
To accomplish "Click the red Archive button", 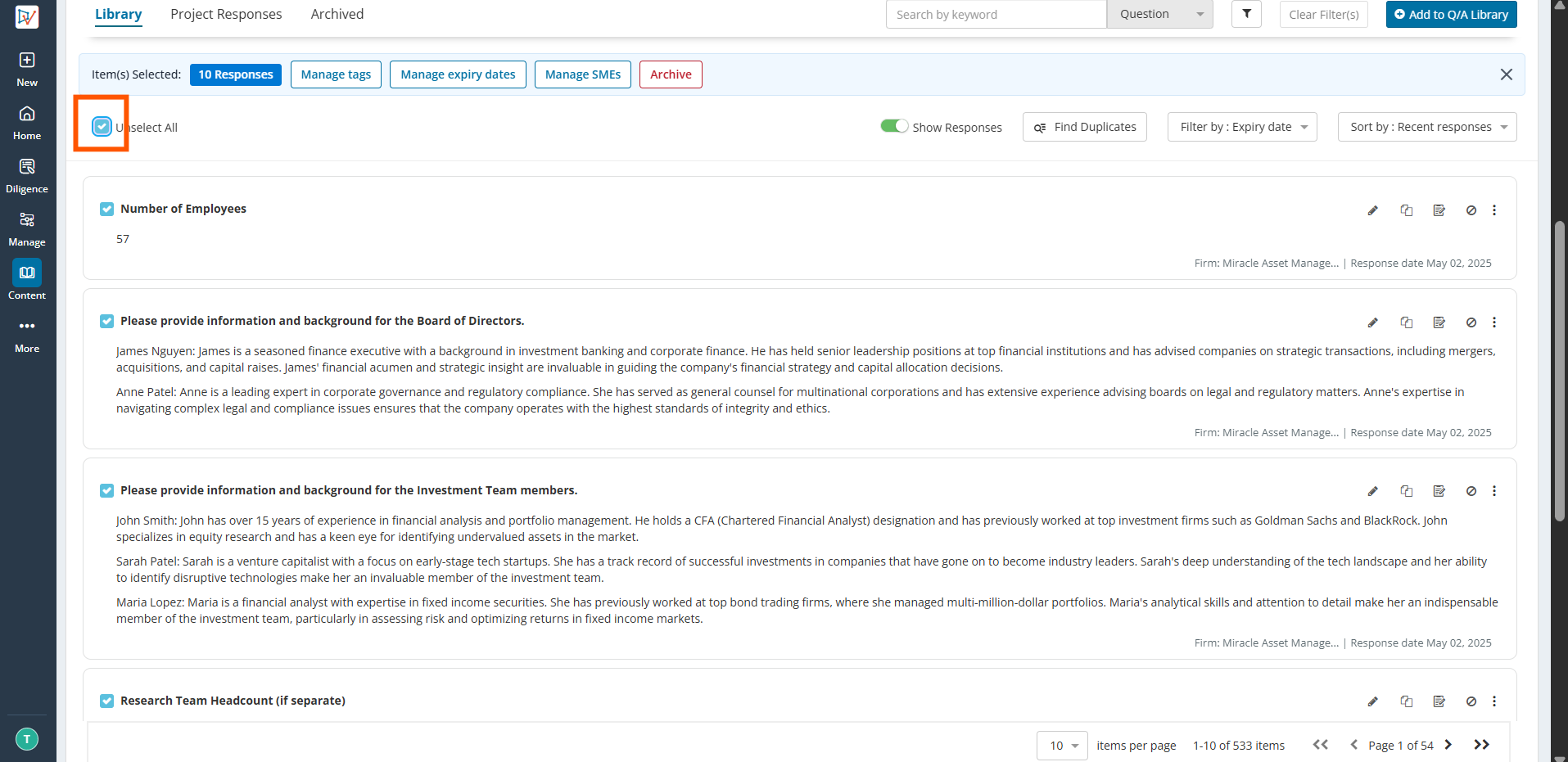I will click(x=671, y=74).
